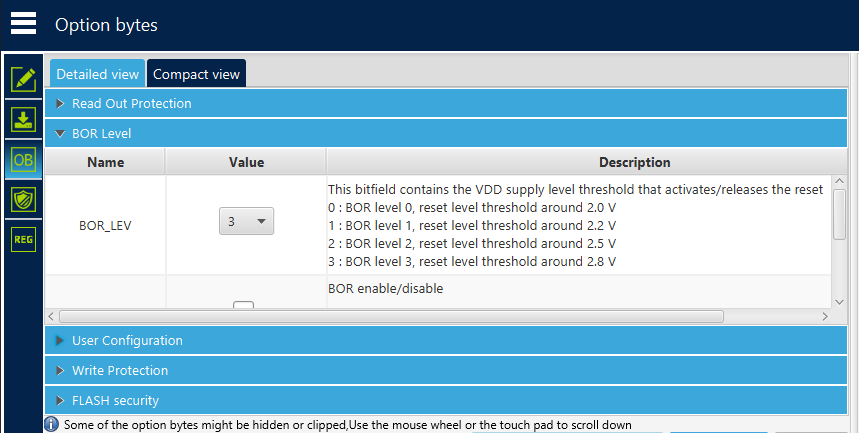
Task: Click the horizontal scrollbar right arrow
Action: [825, 316]
